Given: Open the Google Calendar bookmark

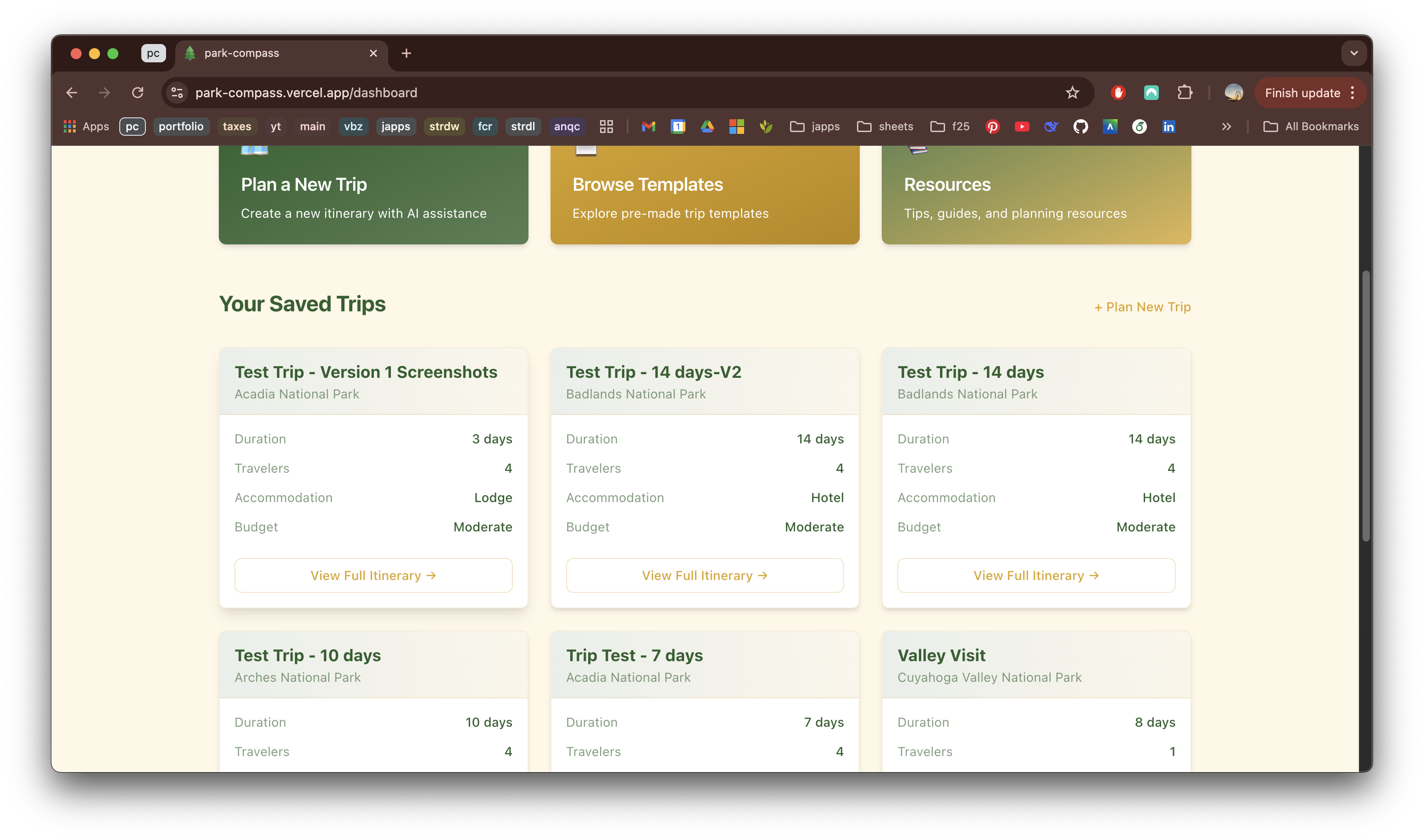Looking at the screenshot, I should [x=678, y=127].
